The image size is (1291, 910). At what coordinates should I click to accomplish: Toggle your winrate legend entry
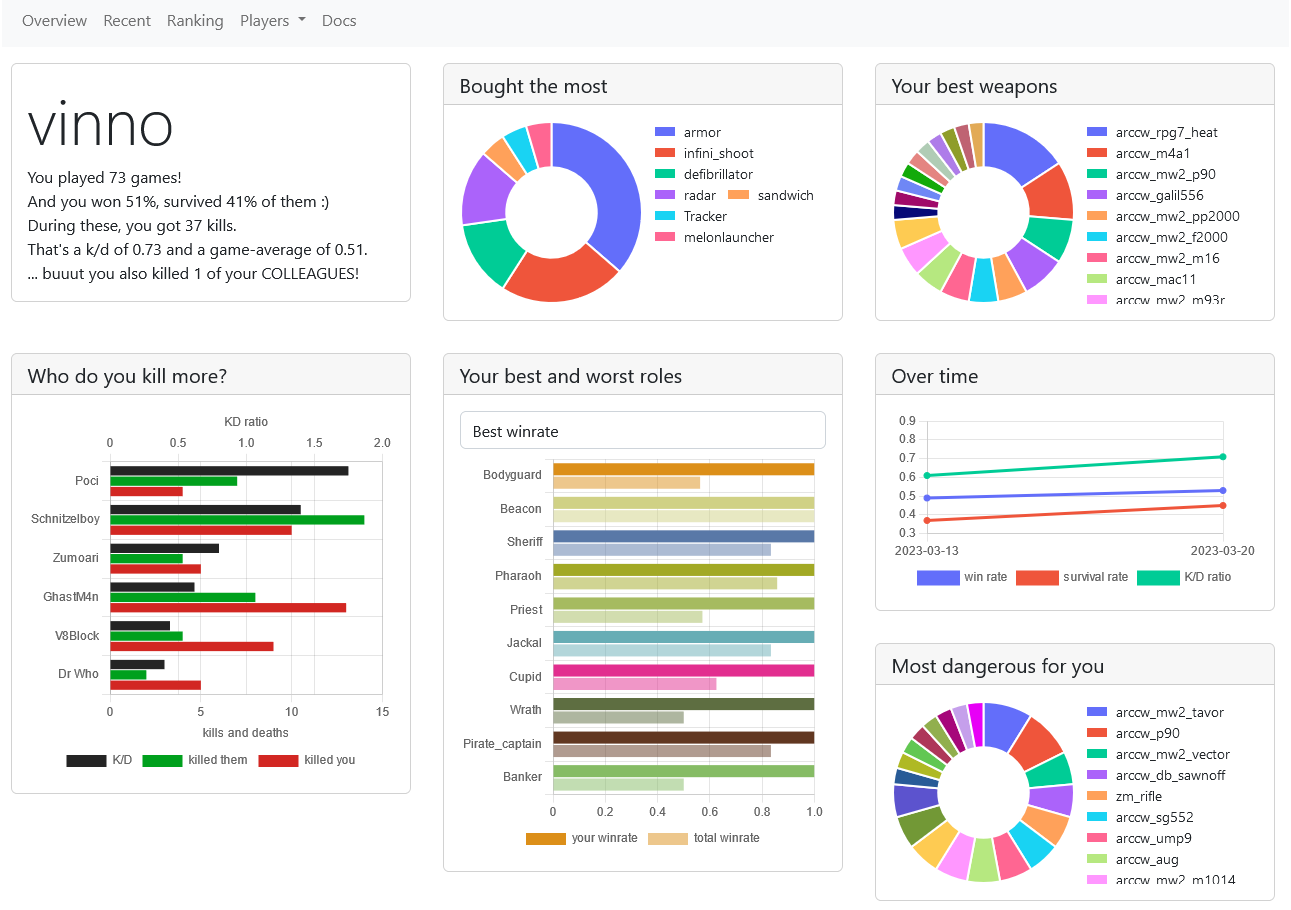tap(581, 839)
